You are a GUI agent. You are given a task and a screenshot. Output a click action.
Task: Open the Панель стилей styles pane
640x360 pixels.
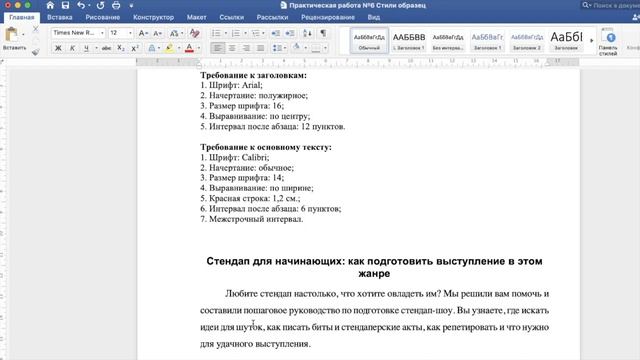click(x=608, y=42)
